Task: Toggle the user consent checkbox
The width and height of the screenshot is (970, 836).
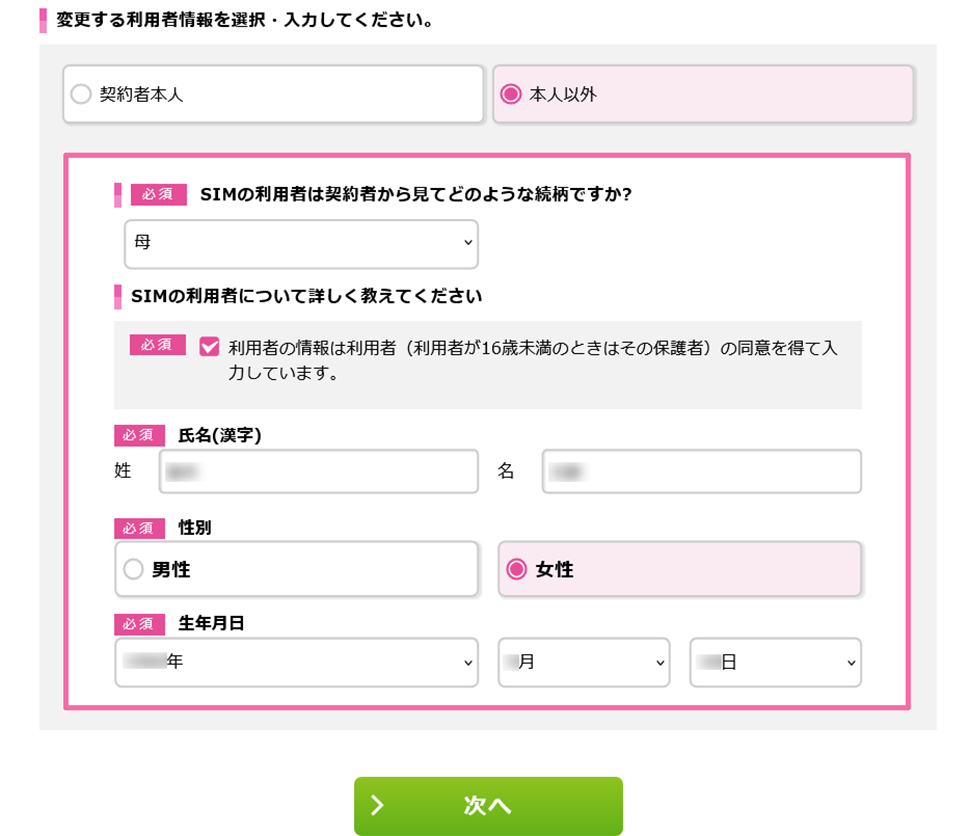Action: (210, 347)
